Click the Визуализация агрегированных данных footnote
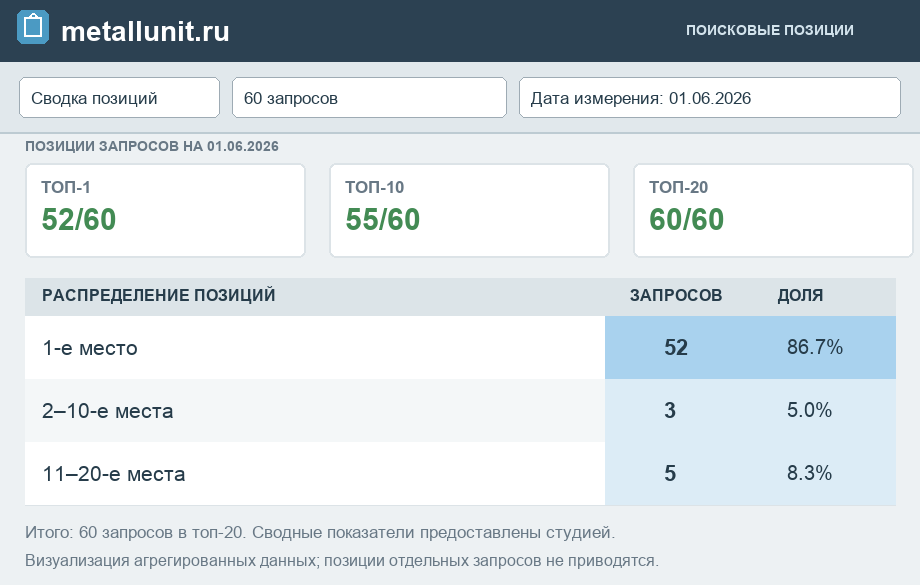The height and width of the screenshot is (585, 920). pos(342,561)
